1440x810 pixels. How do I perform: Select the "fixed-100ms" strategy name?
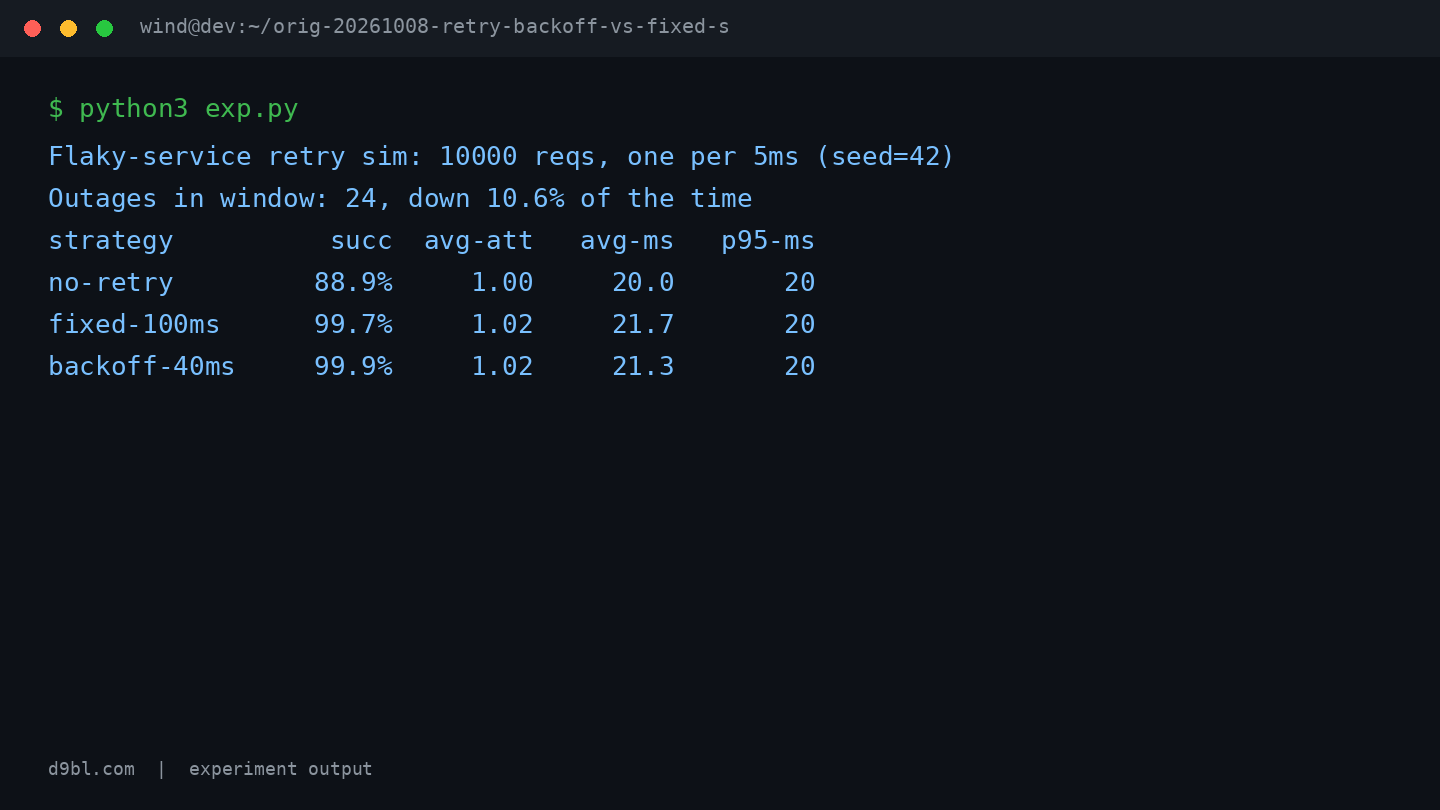pyautogui.click(x=134, y=325)
